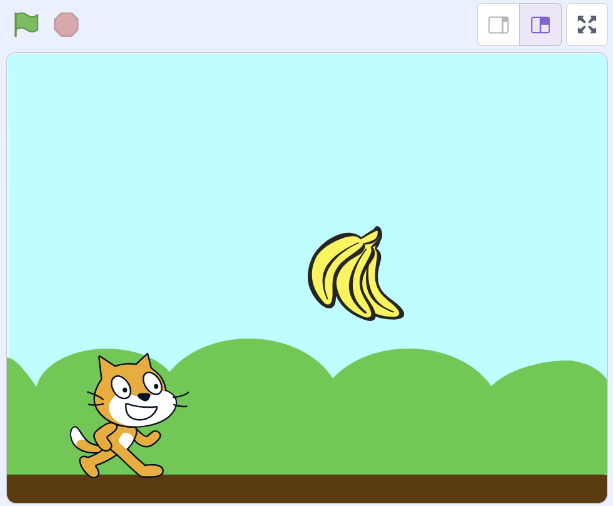Switch to the large stage layout

(540, 25)
